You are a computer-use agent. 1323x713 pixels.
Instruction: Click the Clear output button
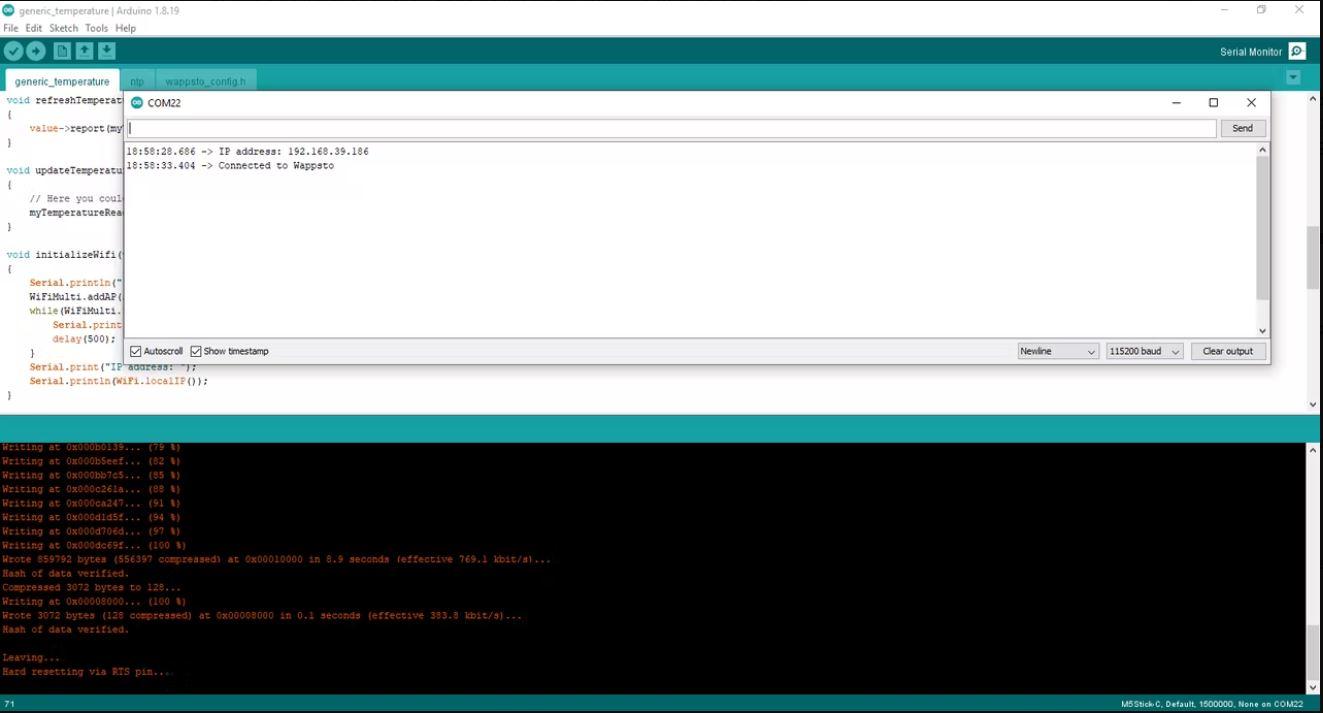1228,351
